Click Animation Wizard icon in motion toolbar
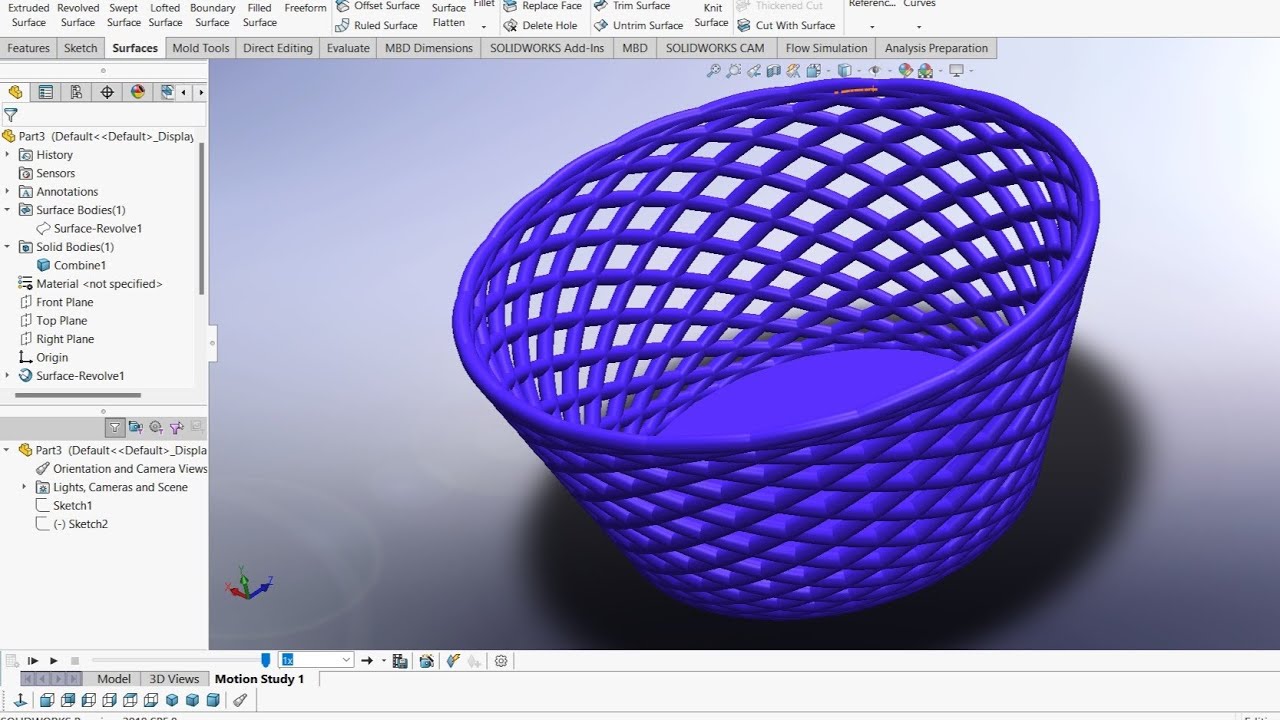 pos(427,661)
